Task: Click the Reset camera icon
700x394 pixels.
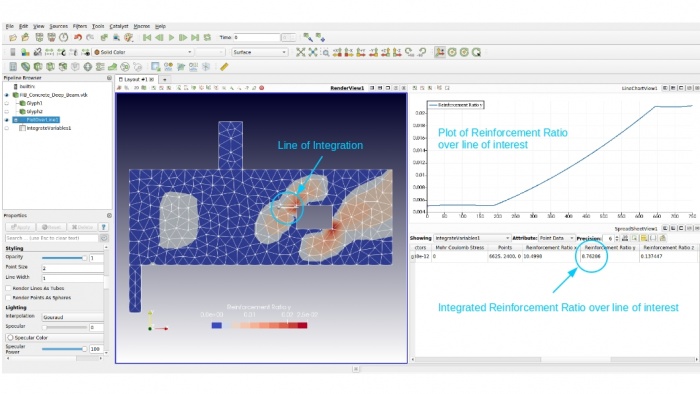Action: click(300, 52)
